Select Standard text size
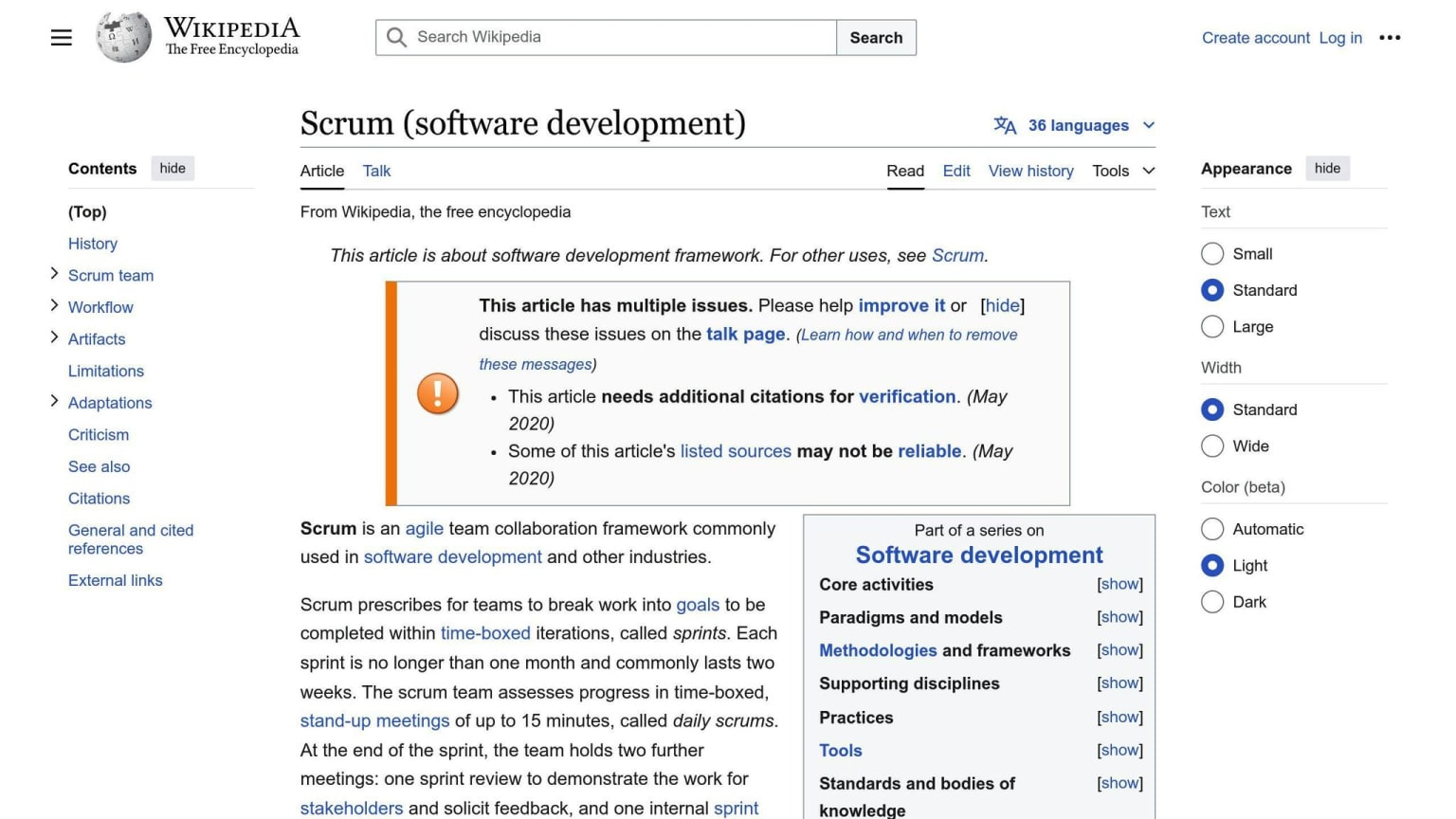1456x819 pixels. coord(1212,290)
